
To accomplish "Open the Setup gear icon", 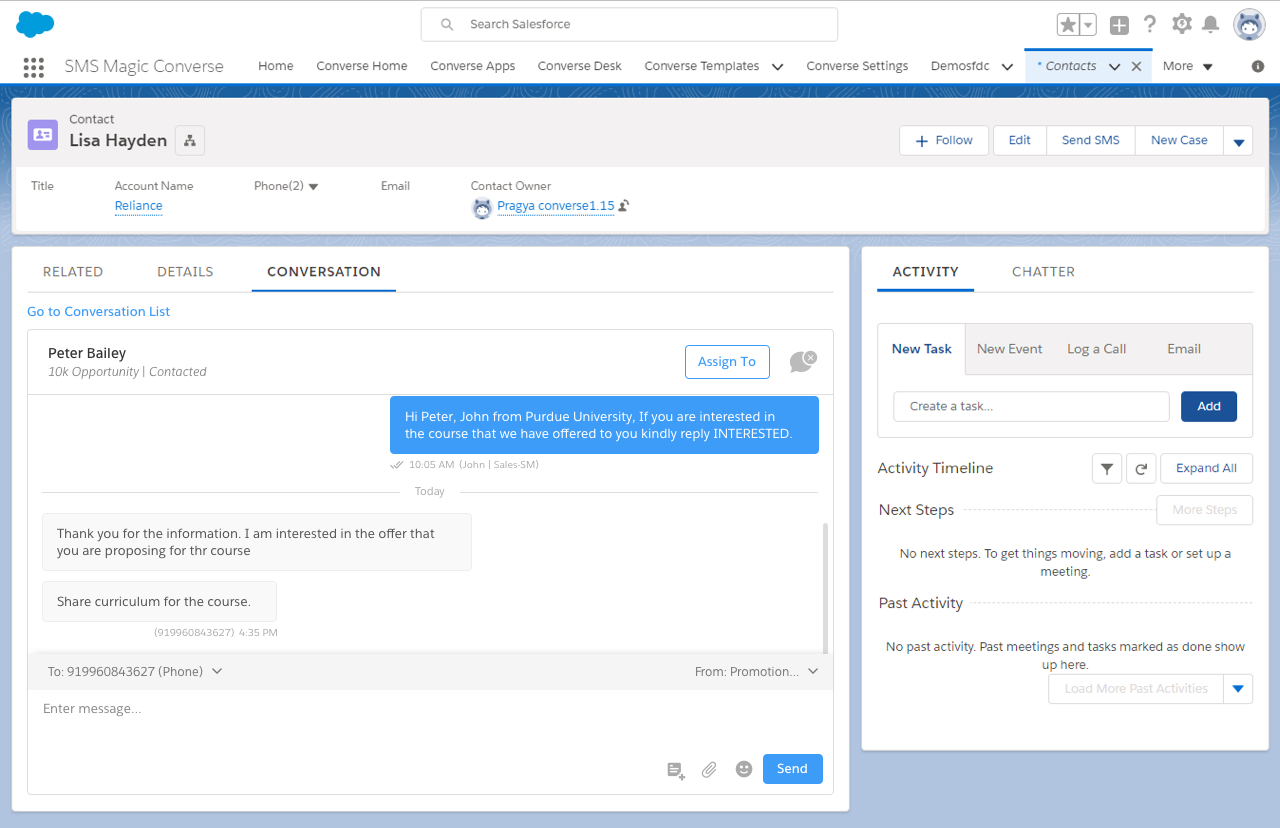I will point(1181,24).
